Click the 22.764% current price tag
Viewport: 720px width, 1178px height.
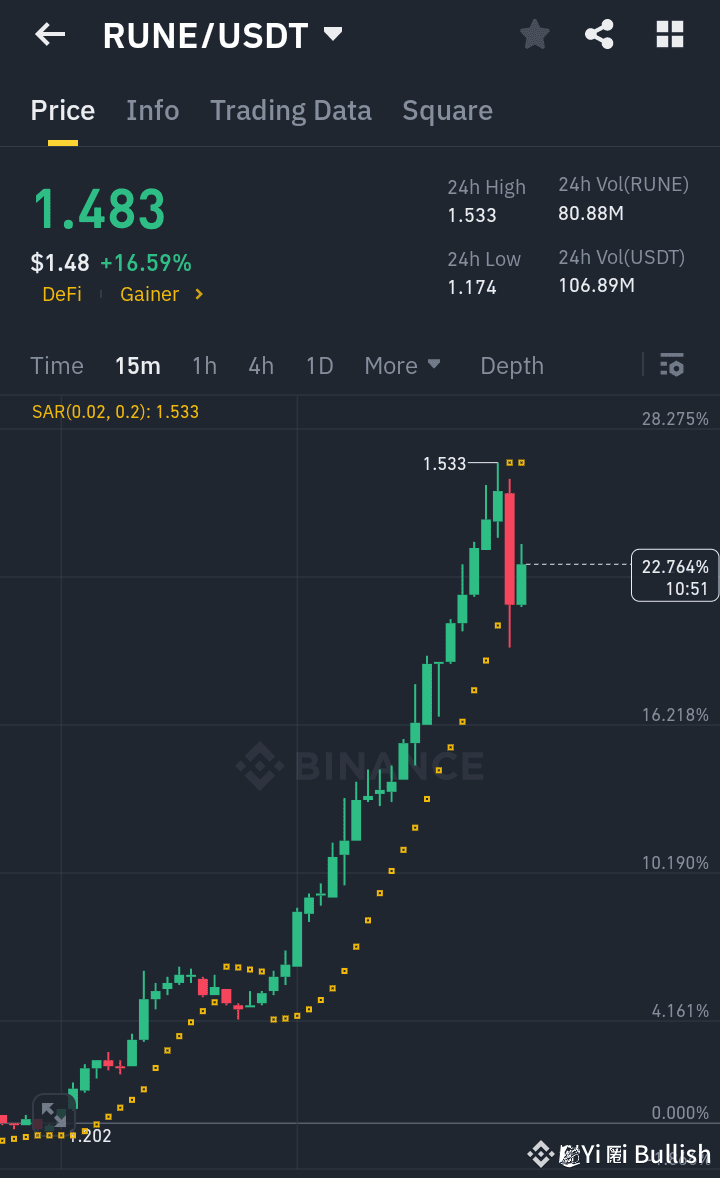pyautogui.click(x=674, y=575)
